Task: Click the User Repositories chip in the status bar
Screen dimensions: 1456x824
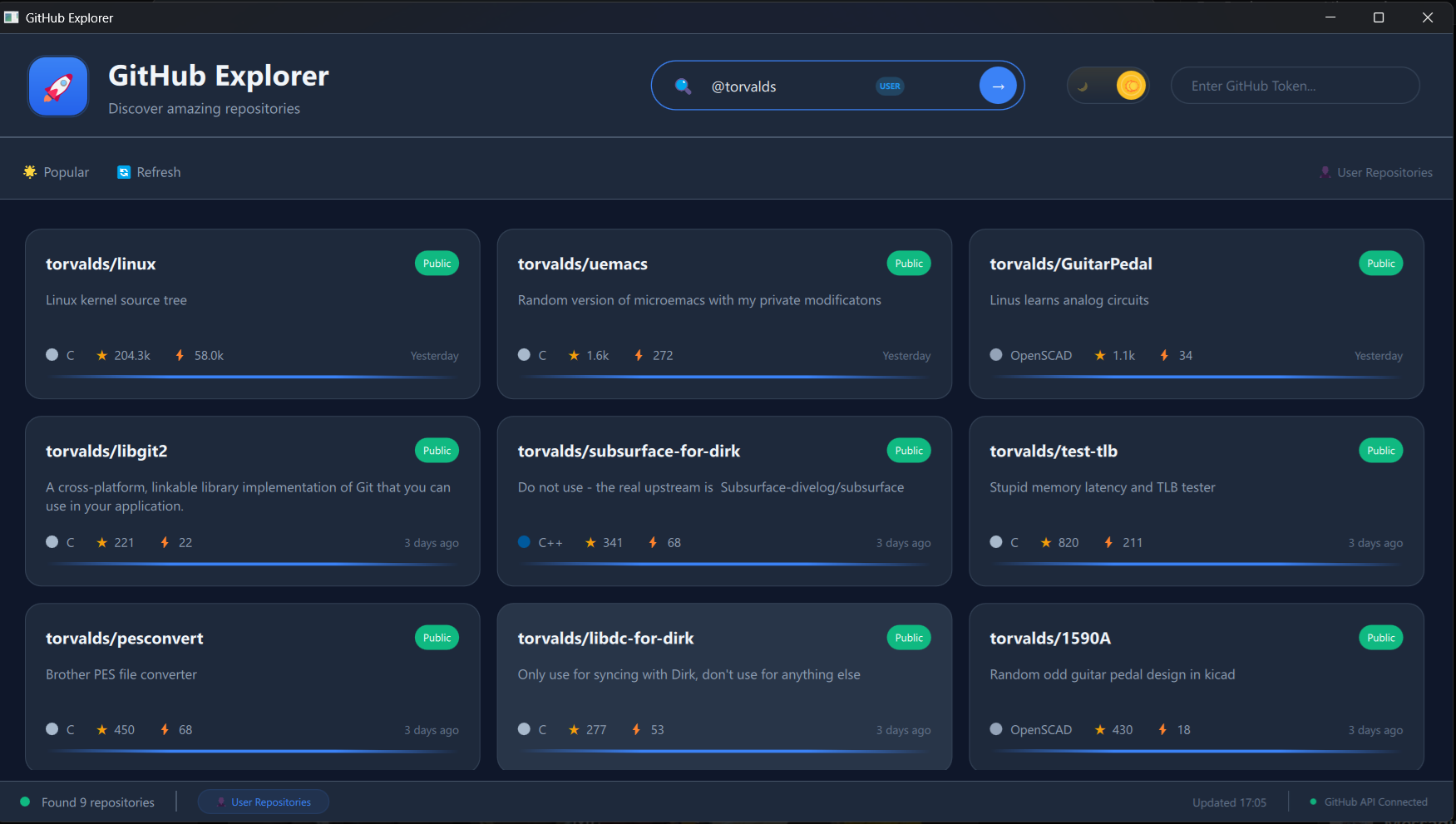Action: point(264,802)
